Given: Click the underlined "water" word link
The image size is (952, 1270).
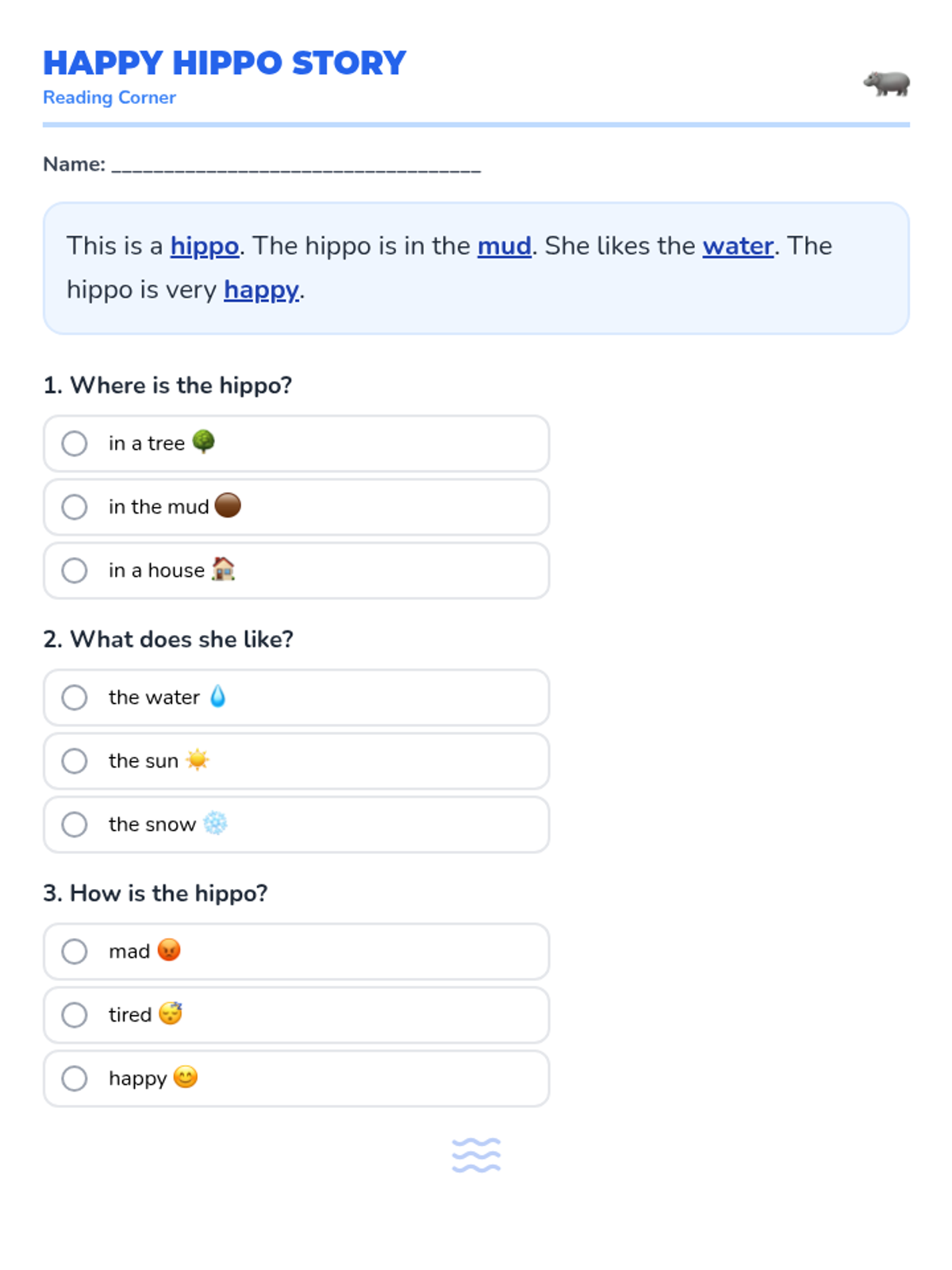Looking at the screenshot, I should tap(738, 246).
